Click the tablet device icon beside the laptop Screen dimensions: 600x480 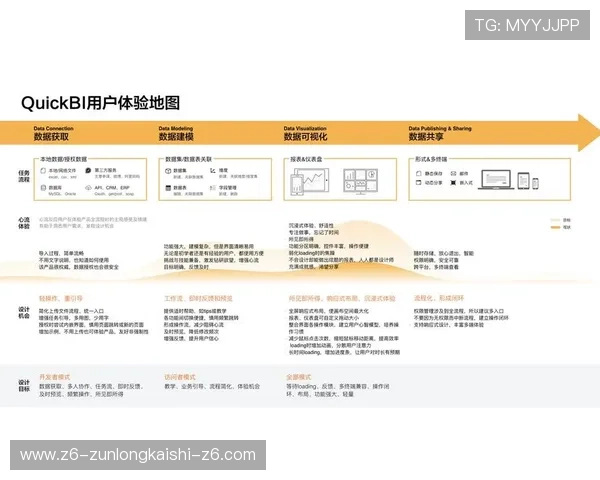(x=523, y=181)
